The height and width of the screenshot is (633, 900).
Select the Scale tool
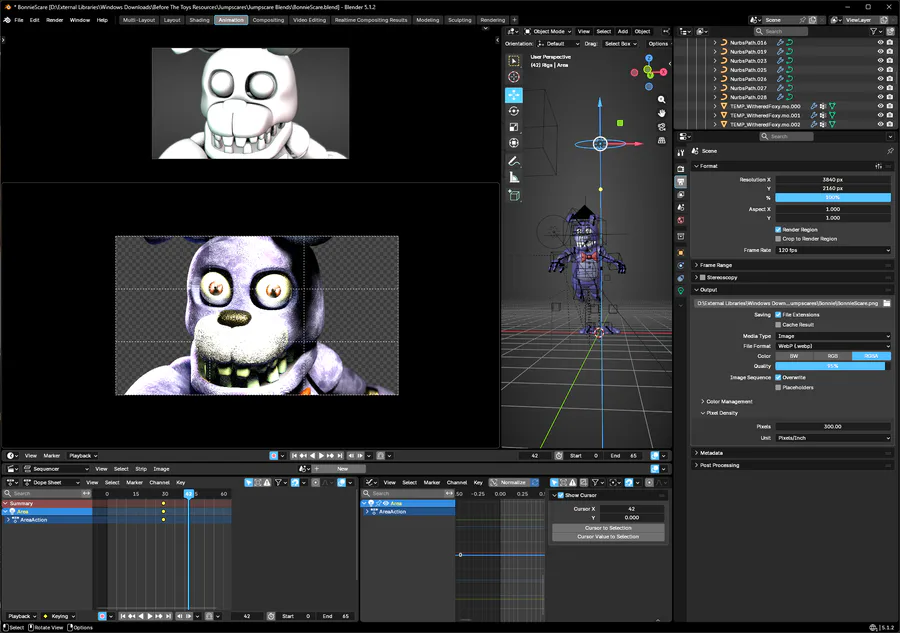click(514, 127)
